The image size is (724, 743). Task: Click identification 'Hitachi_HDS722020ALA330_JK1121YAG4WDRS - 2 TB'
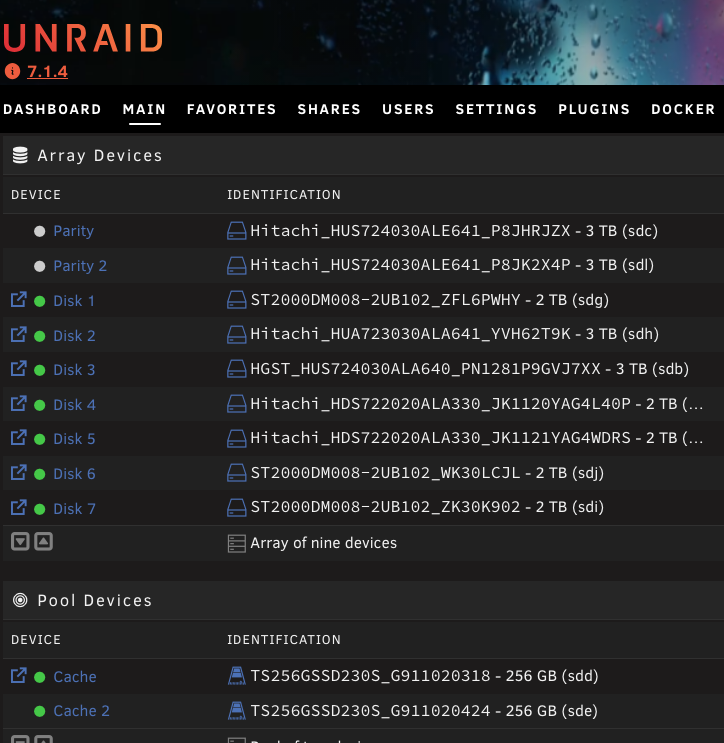(x=476, y=438)
